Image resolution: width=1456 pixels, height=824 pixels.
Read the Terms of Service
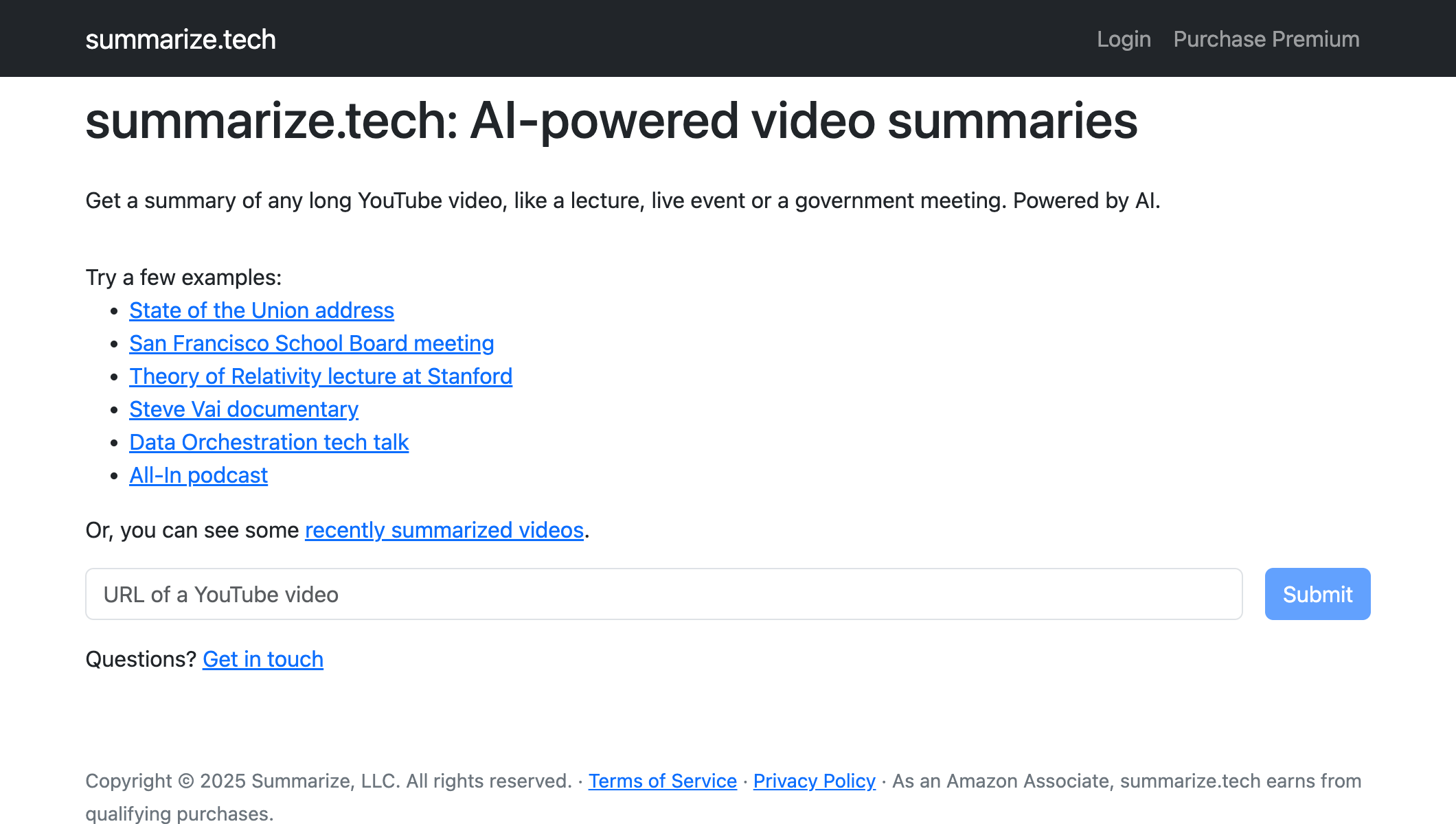click(661, 781)
